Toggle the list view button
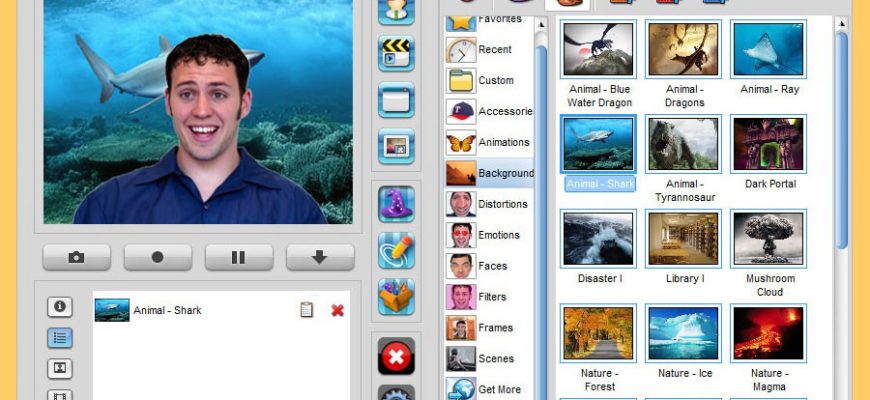This screenshot has width=870, height=400. pyautogui.click(x=60, y=337)
